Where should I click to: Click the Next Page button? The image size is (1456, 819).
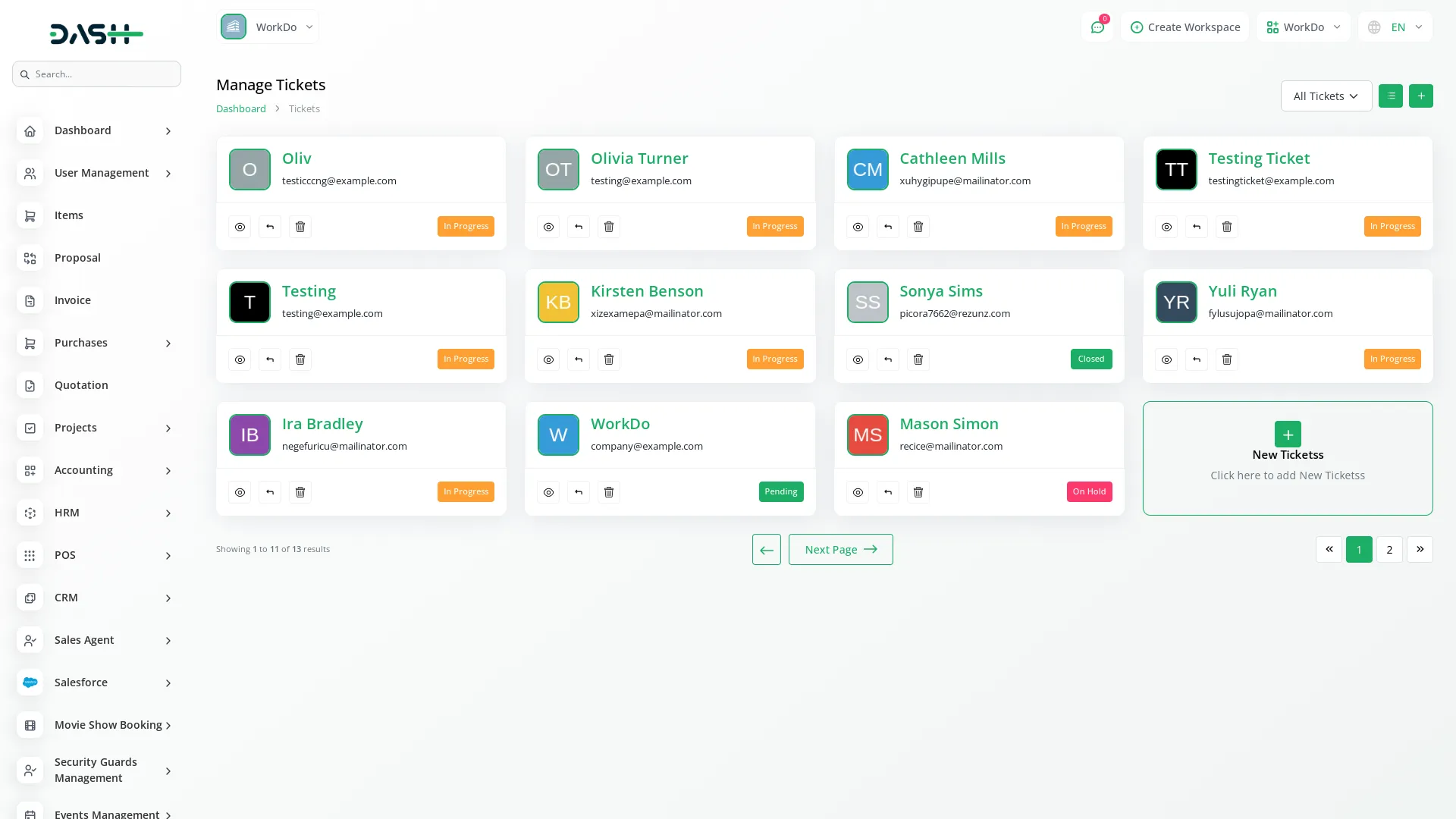(840, 549)
